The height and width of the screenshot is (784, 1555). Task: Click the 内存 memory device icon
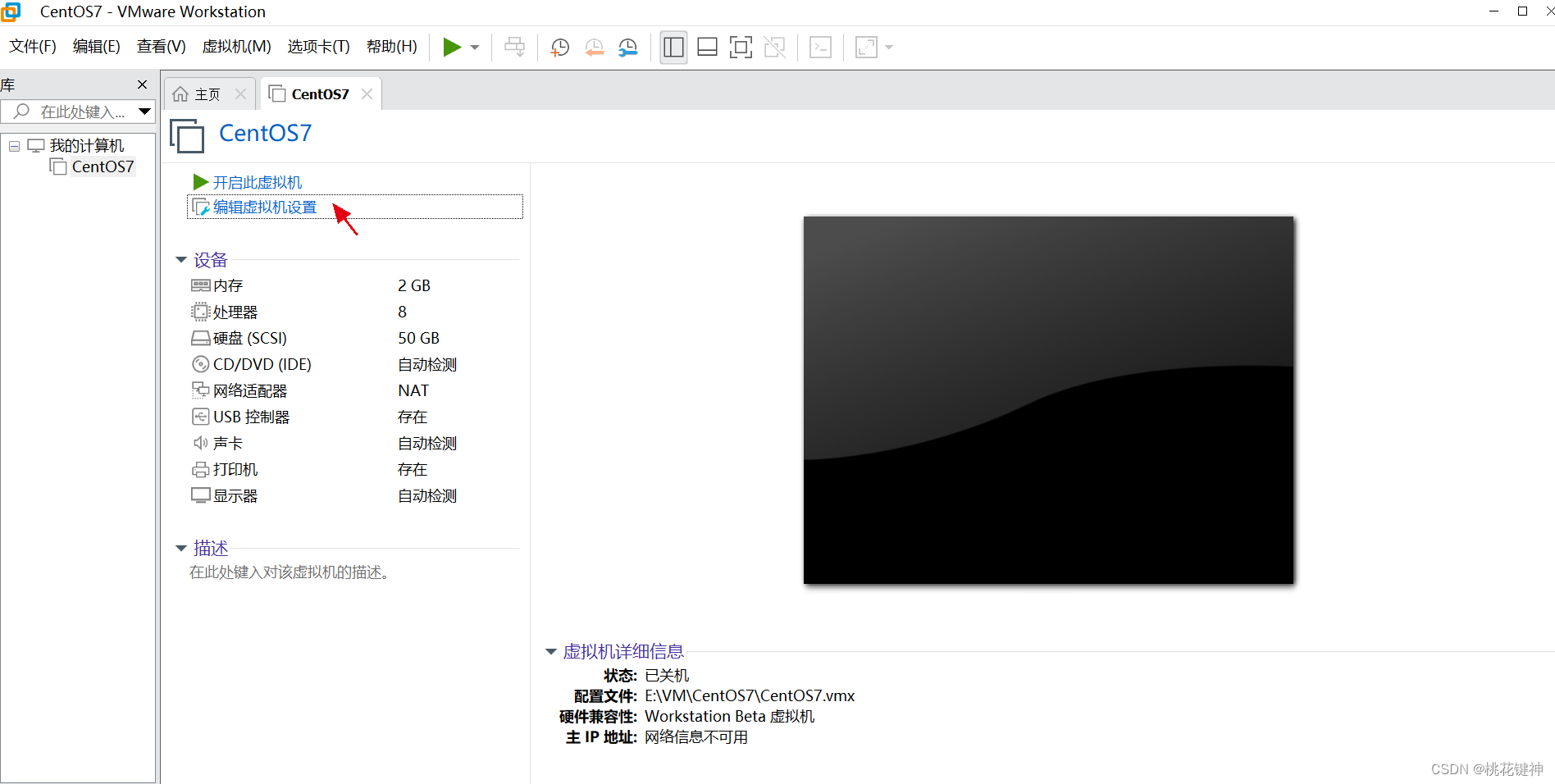click(x=200, y=285)
